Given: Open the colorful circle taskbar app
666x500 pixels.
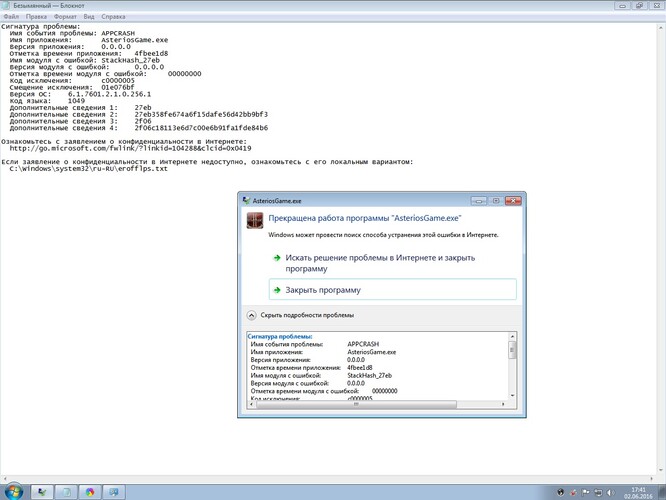Looking at the screenshot, I should (90, 492).
